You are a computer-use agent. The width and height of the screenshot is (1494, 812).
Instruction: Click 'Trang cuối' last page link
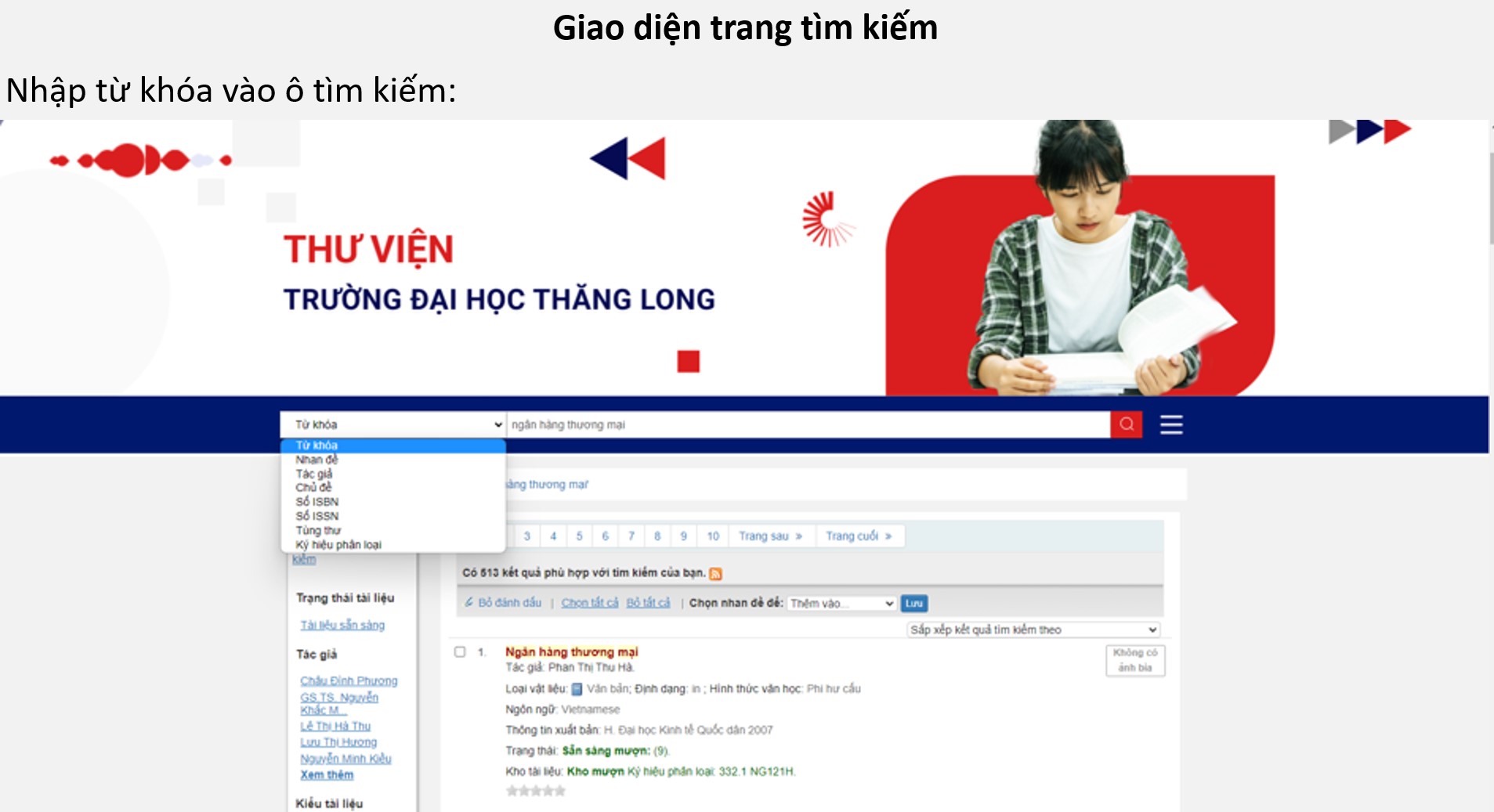[x=859, y=536]
